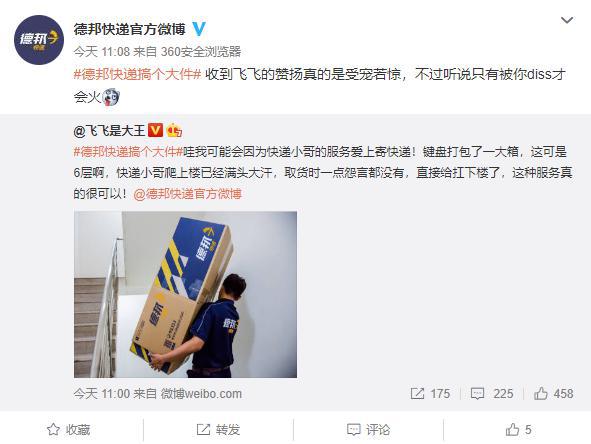
Task: Click the crown thumbs-up membership badge
Action: coord(174,130)
